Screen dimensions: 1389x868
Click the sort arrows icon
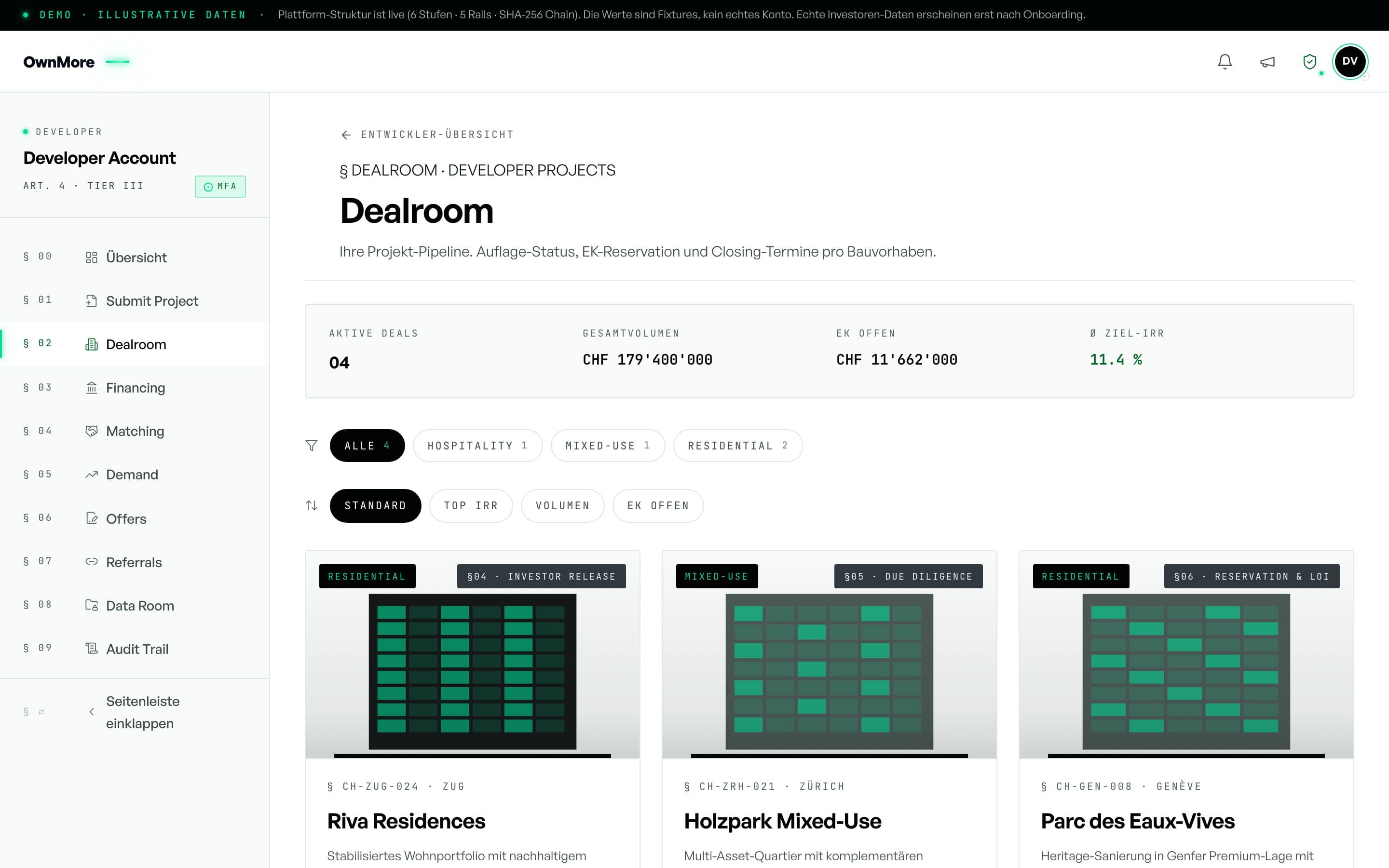[x=312, y=506]
